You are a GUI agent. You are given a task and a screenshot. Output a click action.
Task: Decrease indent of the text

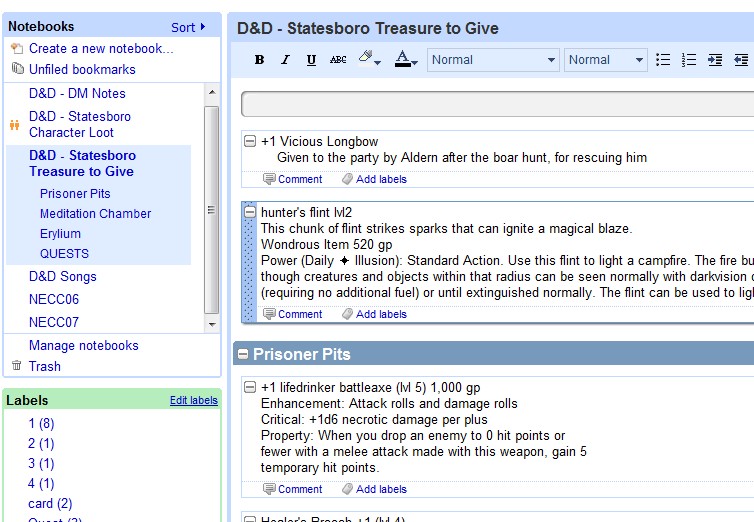(x=741, y=60)
